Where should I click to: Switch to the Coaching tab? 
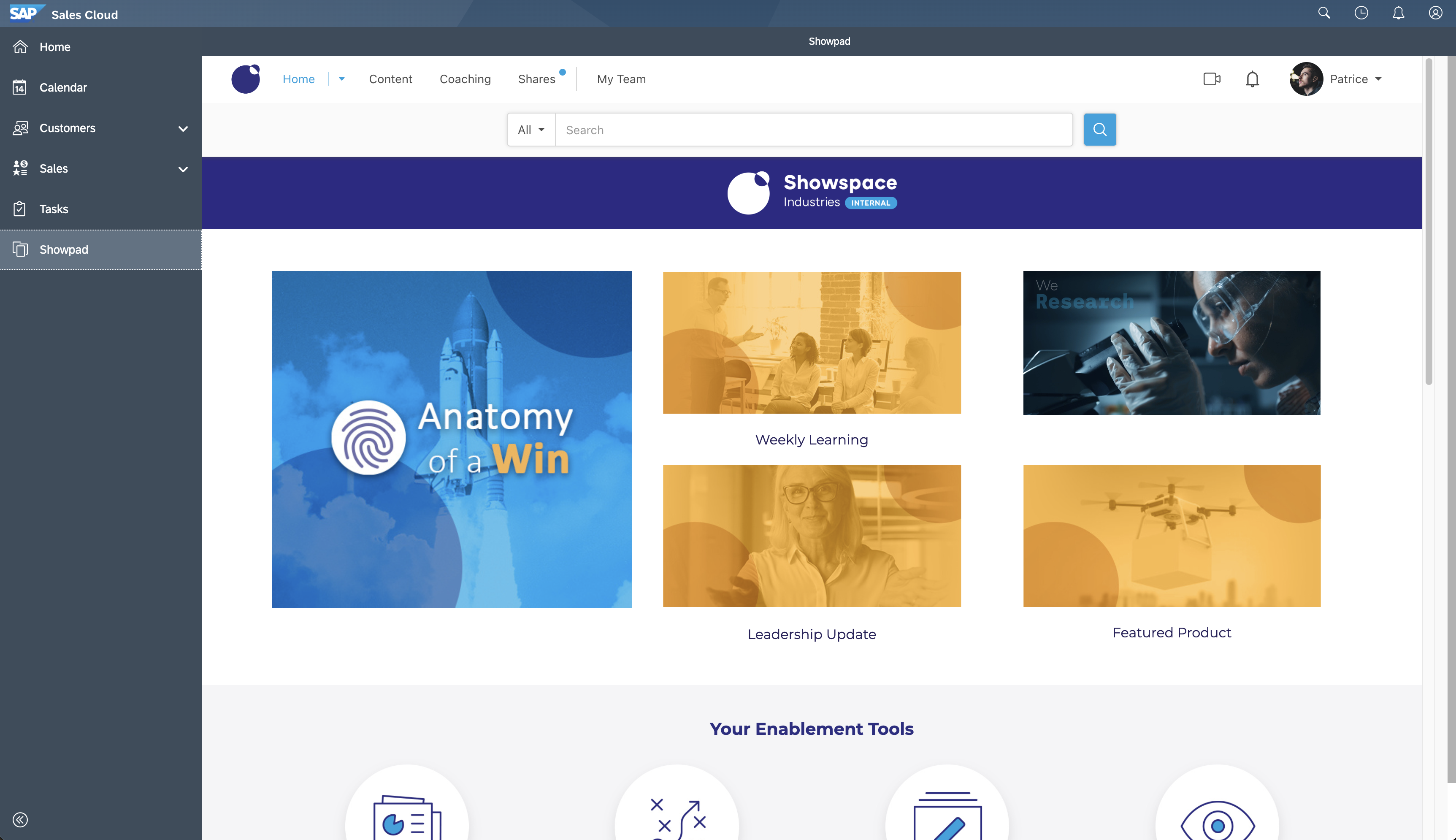pyautogui.click(x=465, y=79)
